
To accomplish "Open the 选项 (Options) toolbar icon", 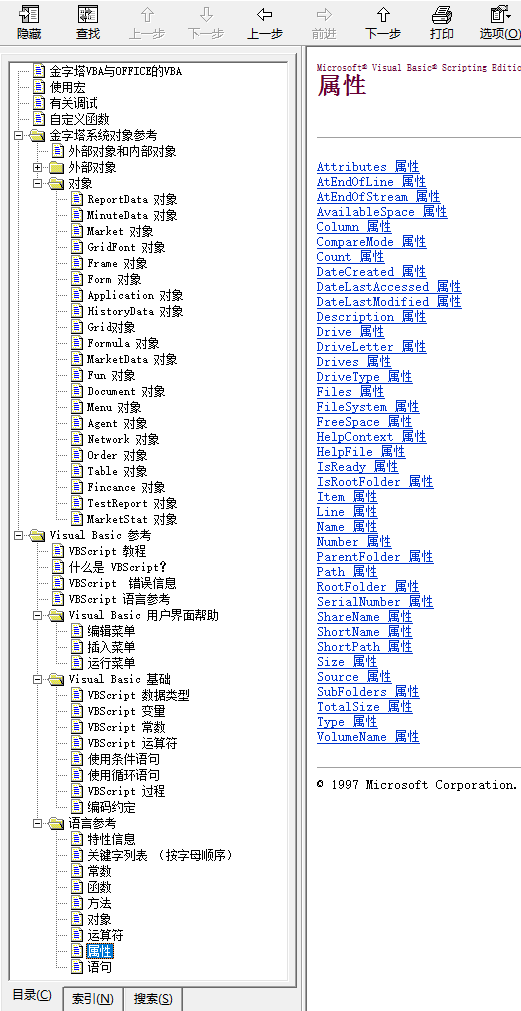I will [x=500, y=14].
